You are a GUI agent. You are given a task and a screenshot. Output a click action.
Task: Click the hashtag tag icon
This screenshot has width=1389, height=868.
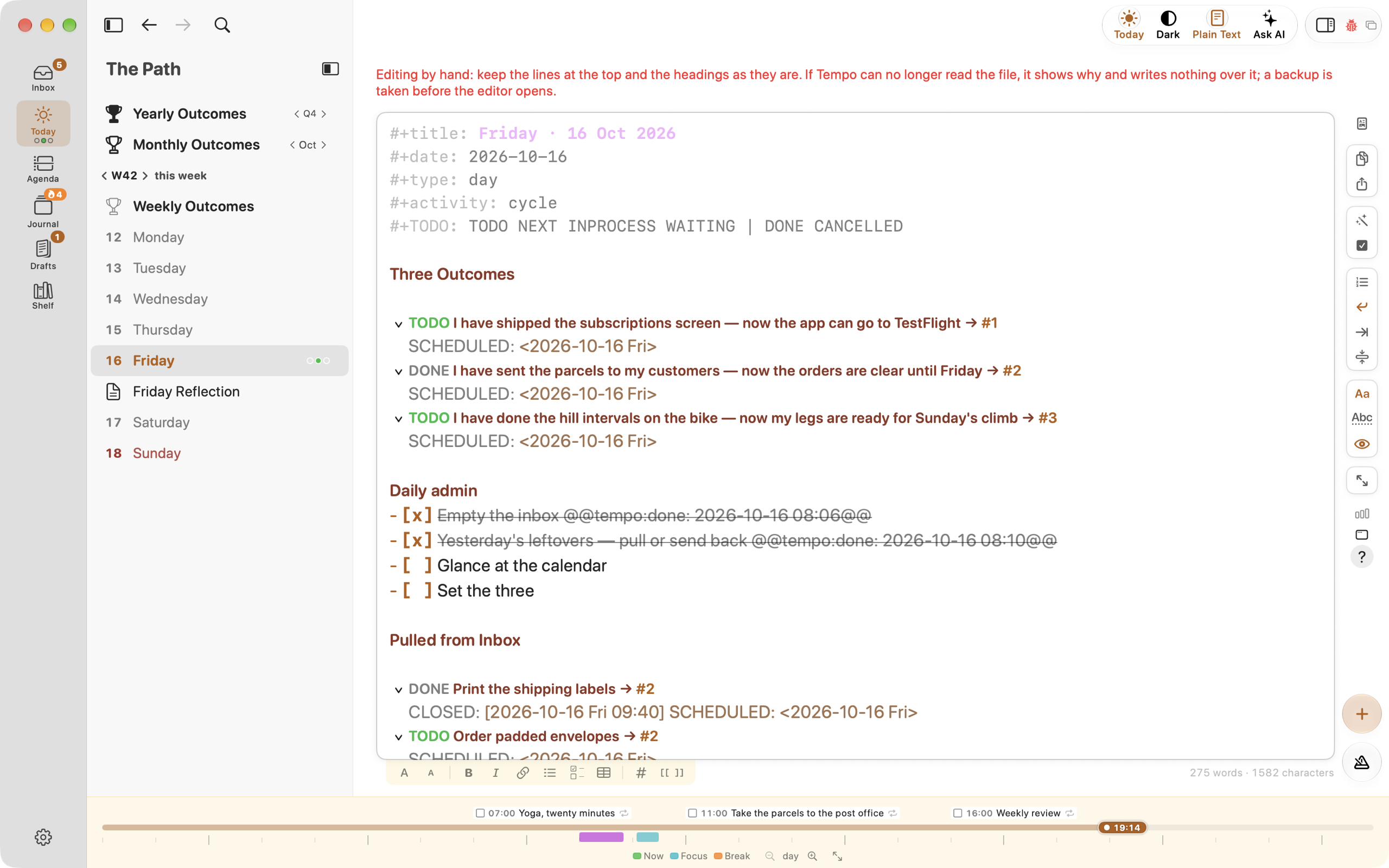[641, 773]
